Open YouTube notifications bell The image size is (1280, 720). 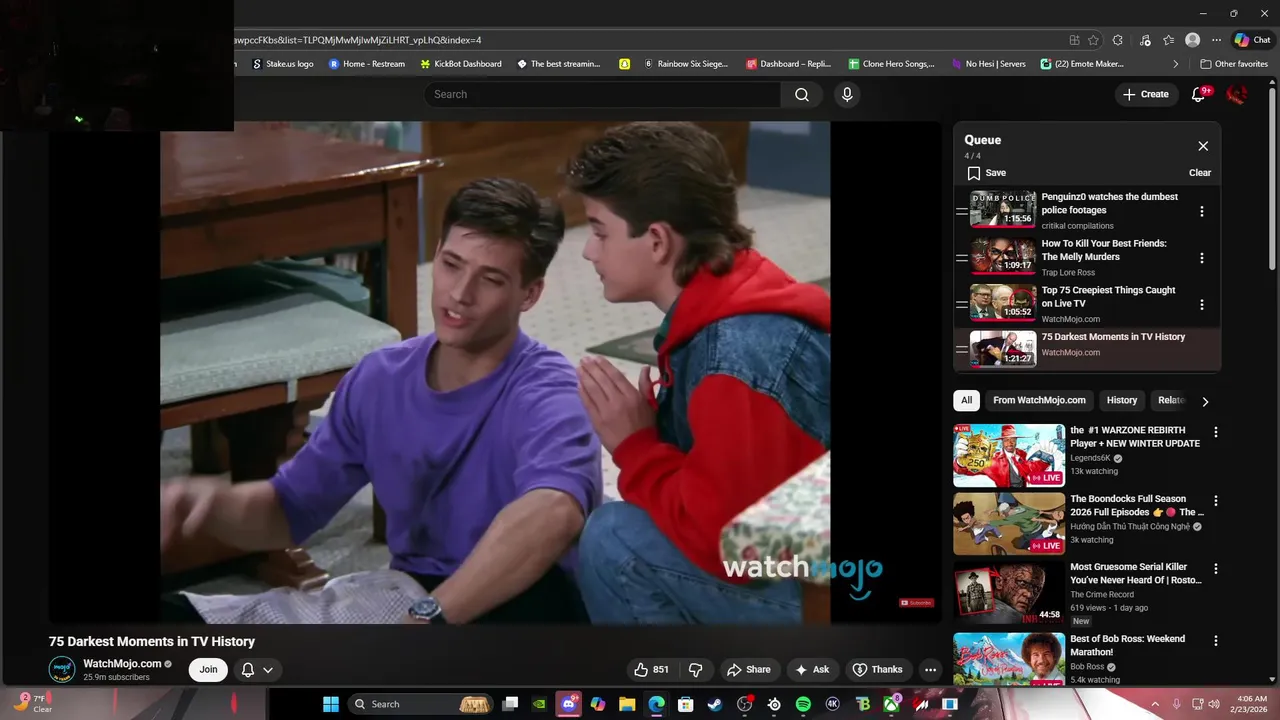click(1198, 94)
